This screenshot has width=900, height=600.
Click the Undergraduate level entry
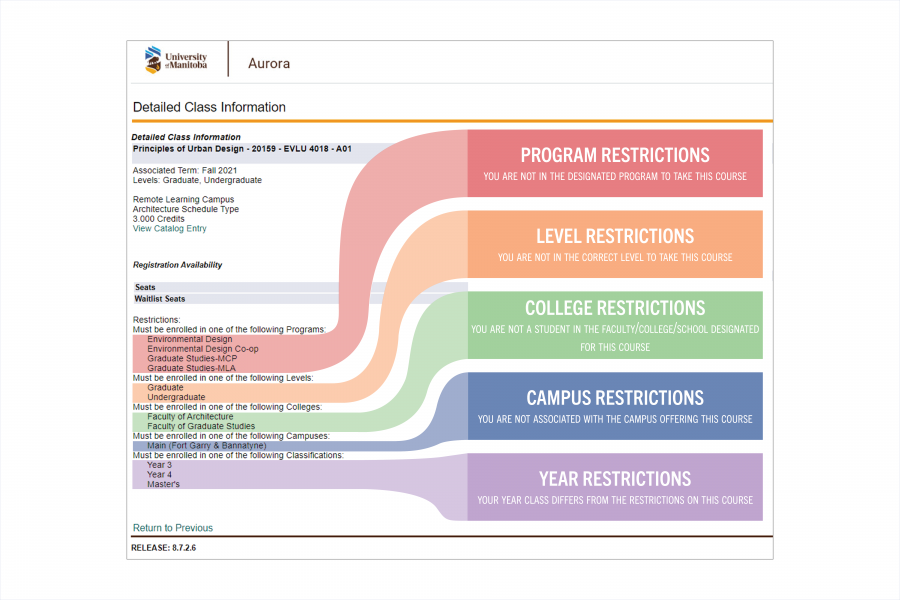(x=176, y=397)
